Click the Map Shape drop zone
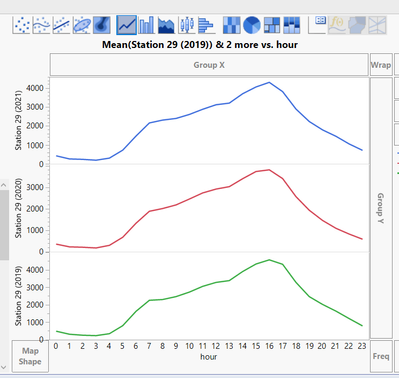 pyautogui.click(x=30, y=356)
